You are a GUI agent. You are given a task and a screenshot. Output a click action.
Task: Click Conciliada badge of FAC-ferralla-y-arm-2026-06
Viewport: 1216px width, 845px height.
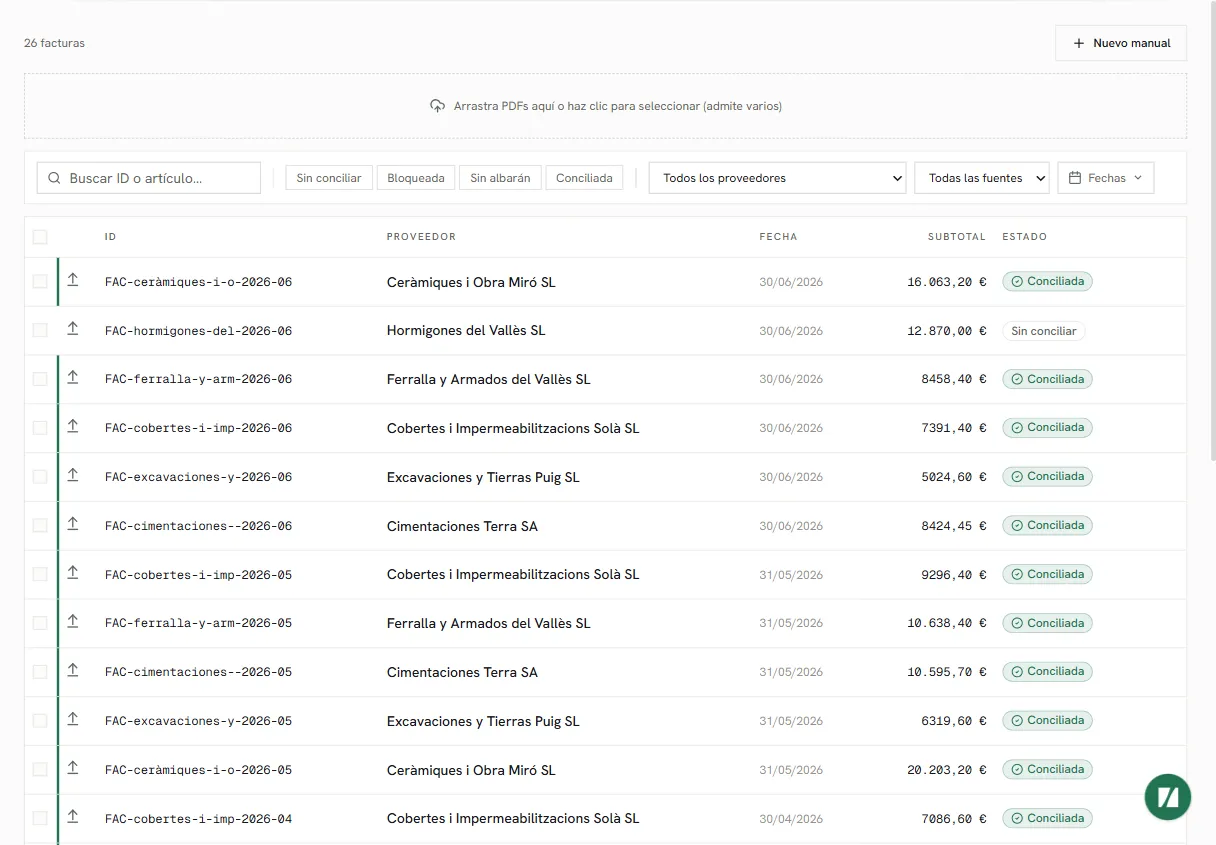1047,379
